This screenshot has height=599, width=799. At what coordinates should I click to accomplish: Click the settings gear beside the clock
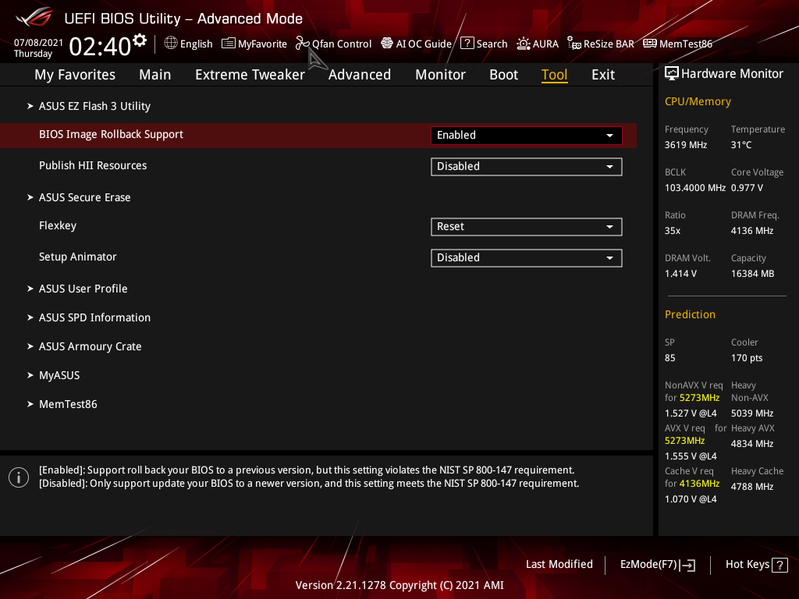(x=140, y=40)
